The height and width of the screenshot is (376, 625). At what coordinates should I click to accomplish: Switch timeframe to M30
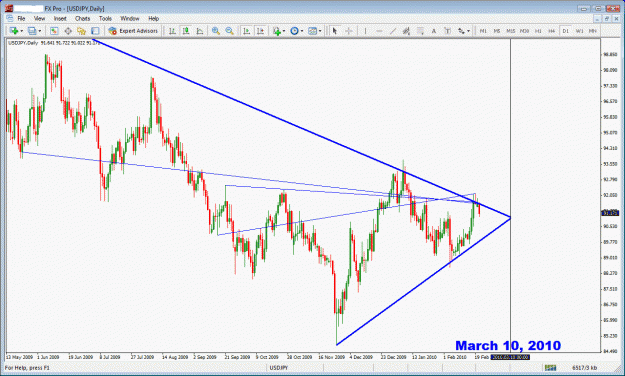pos(525,31)
